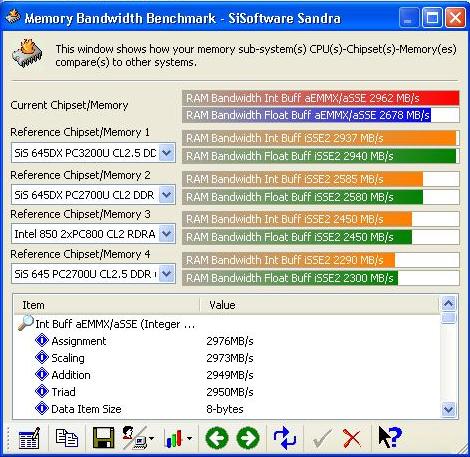Click orange Int Buff iSSE2 2937 bar

point(319,138)
